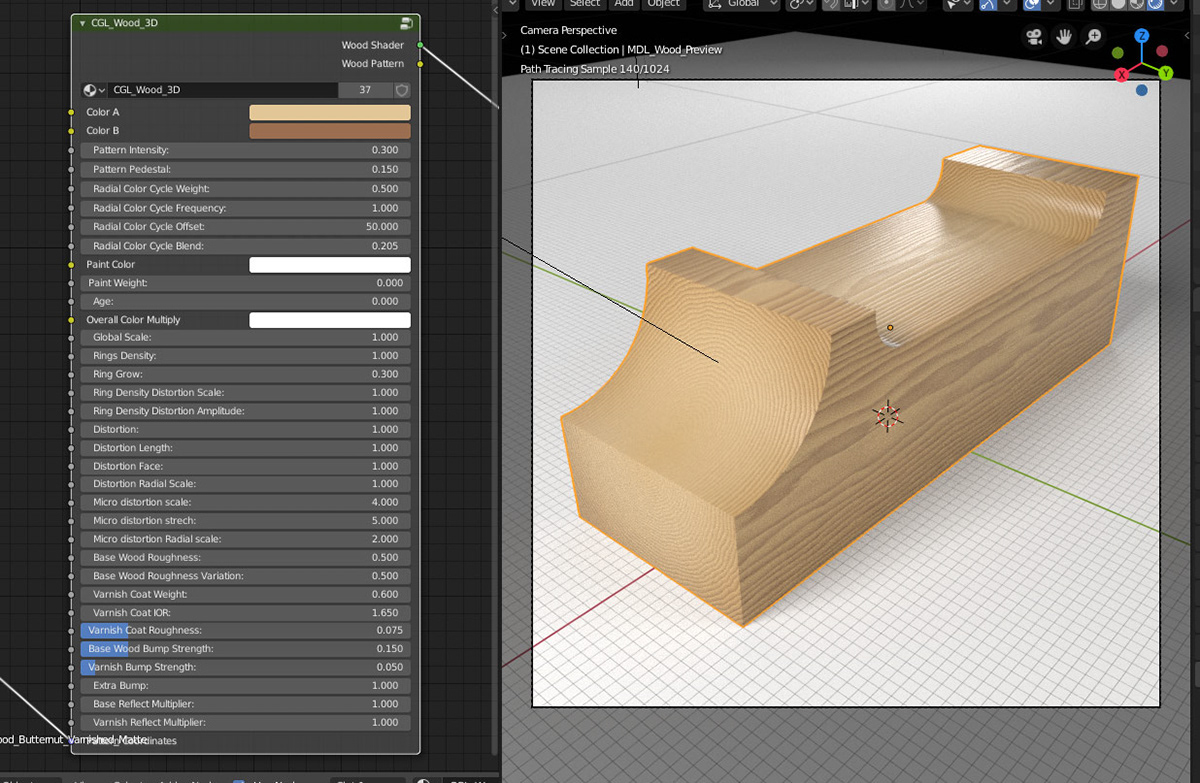Click the Age value field
Image resolution: width=1200 pixels, height=783 pixels.
point(245,301)
